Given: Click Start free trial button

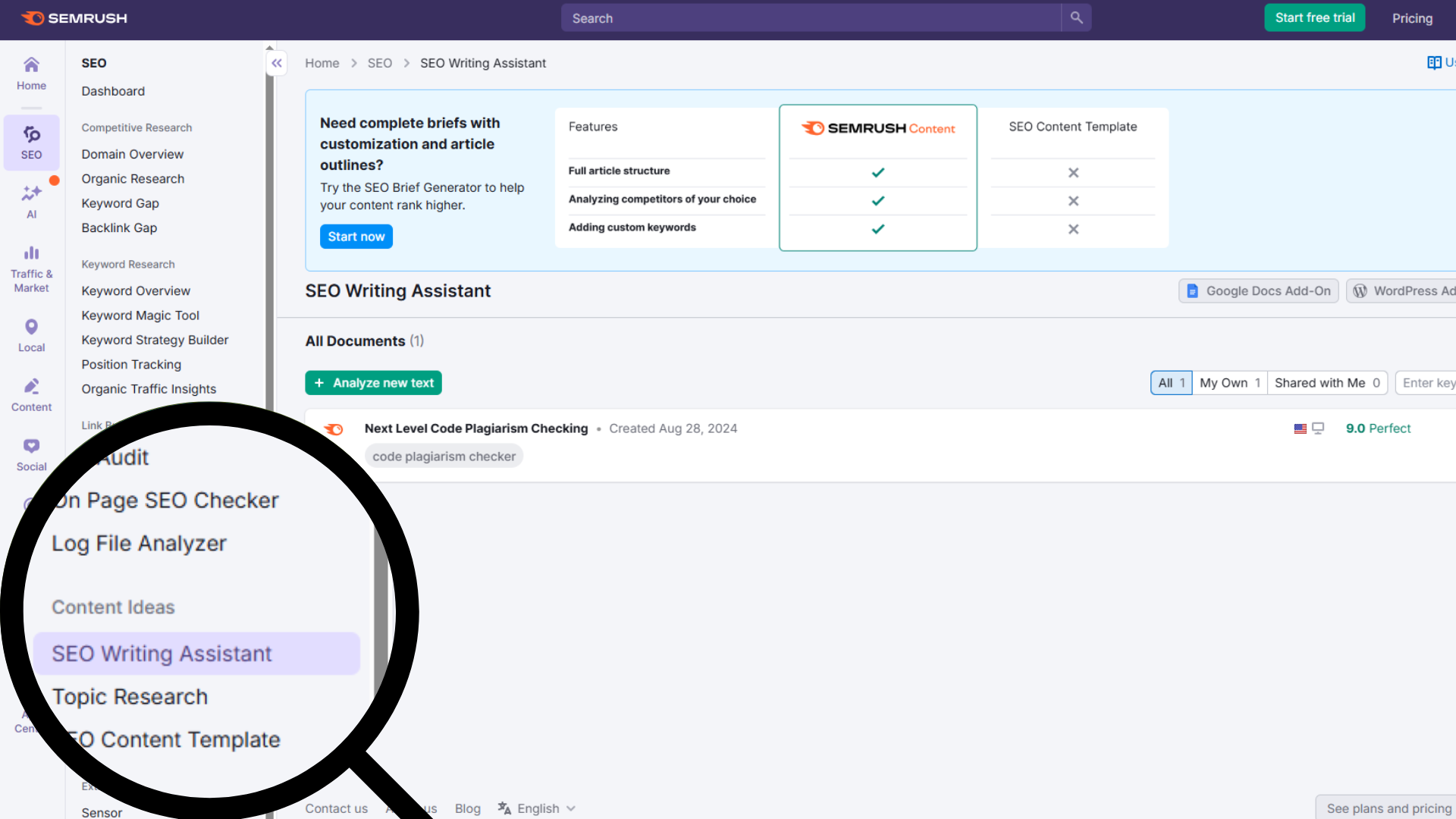Looking at the screenshot, I should [x=1314, y=17].
